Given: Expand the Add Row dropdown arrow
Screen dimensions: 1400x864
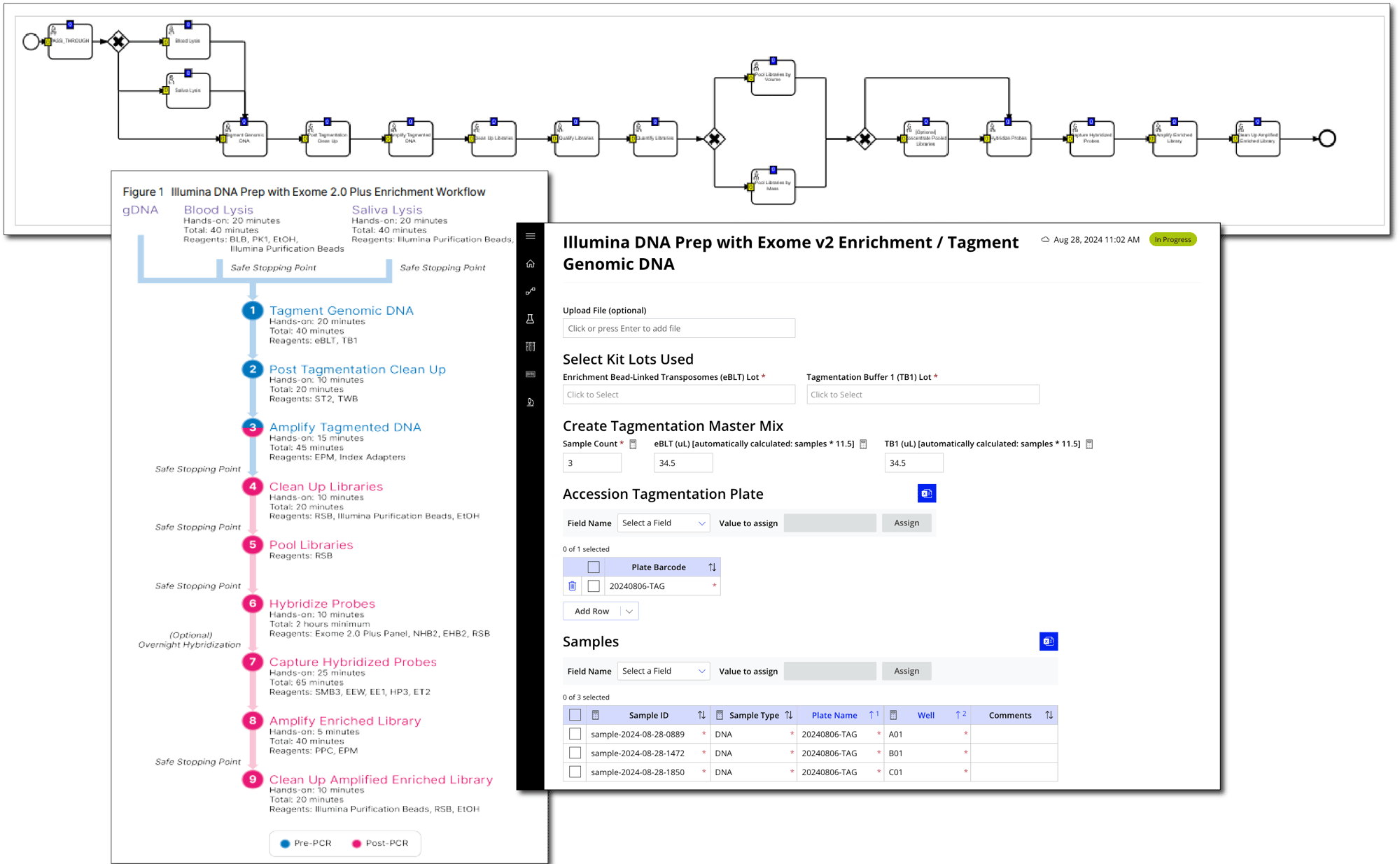Looking at the screenshot, I should 629,611.
